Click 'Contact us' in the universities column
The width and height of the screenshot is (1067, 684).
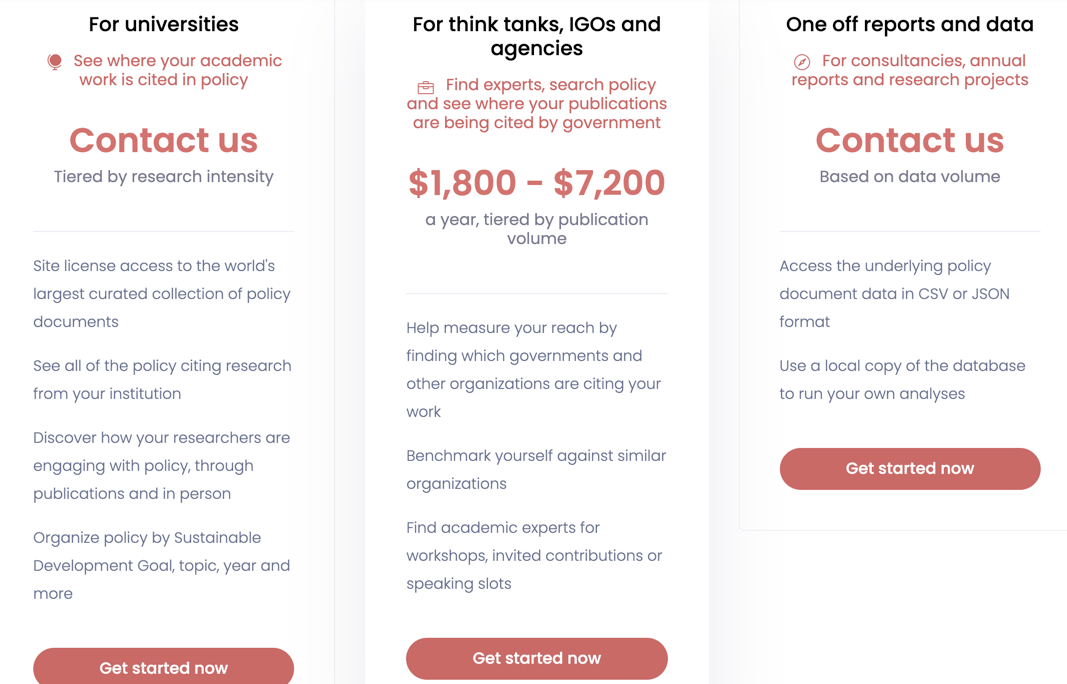pyautogui.click(x=163, y=141)
